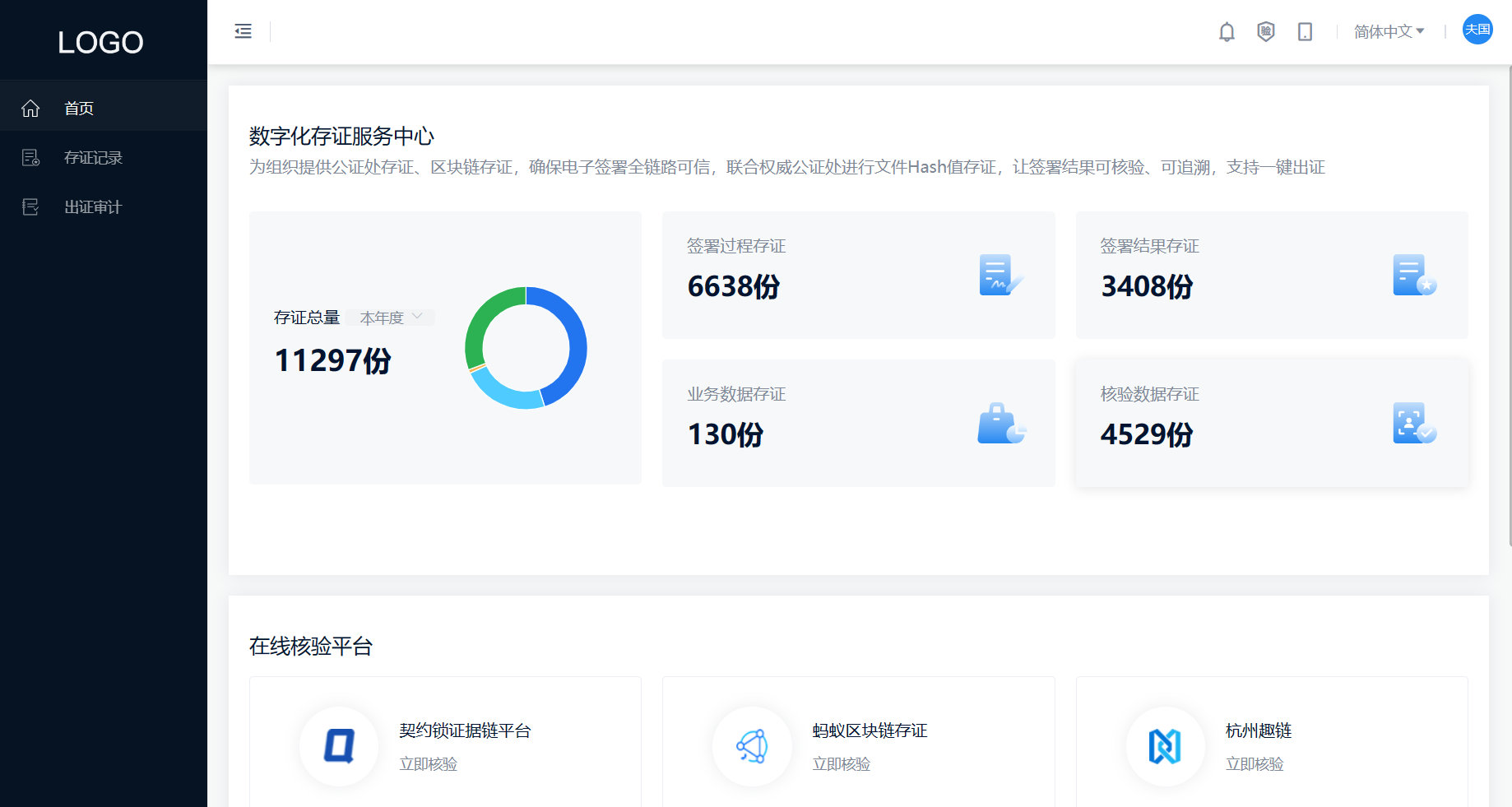Viewport: 1512px width, 807px height.
Task: Collapse the sidebar using the toggle icon
Action: tap(243, 30)
